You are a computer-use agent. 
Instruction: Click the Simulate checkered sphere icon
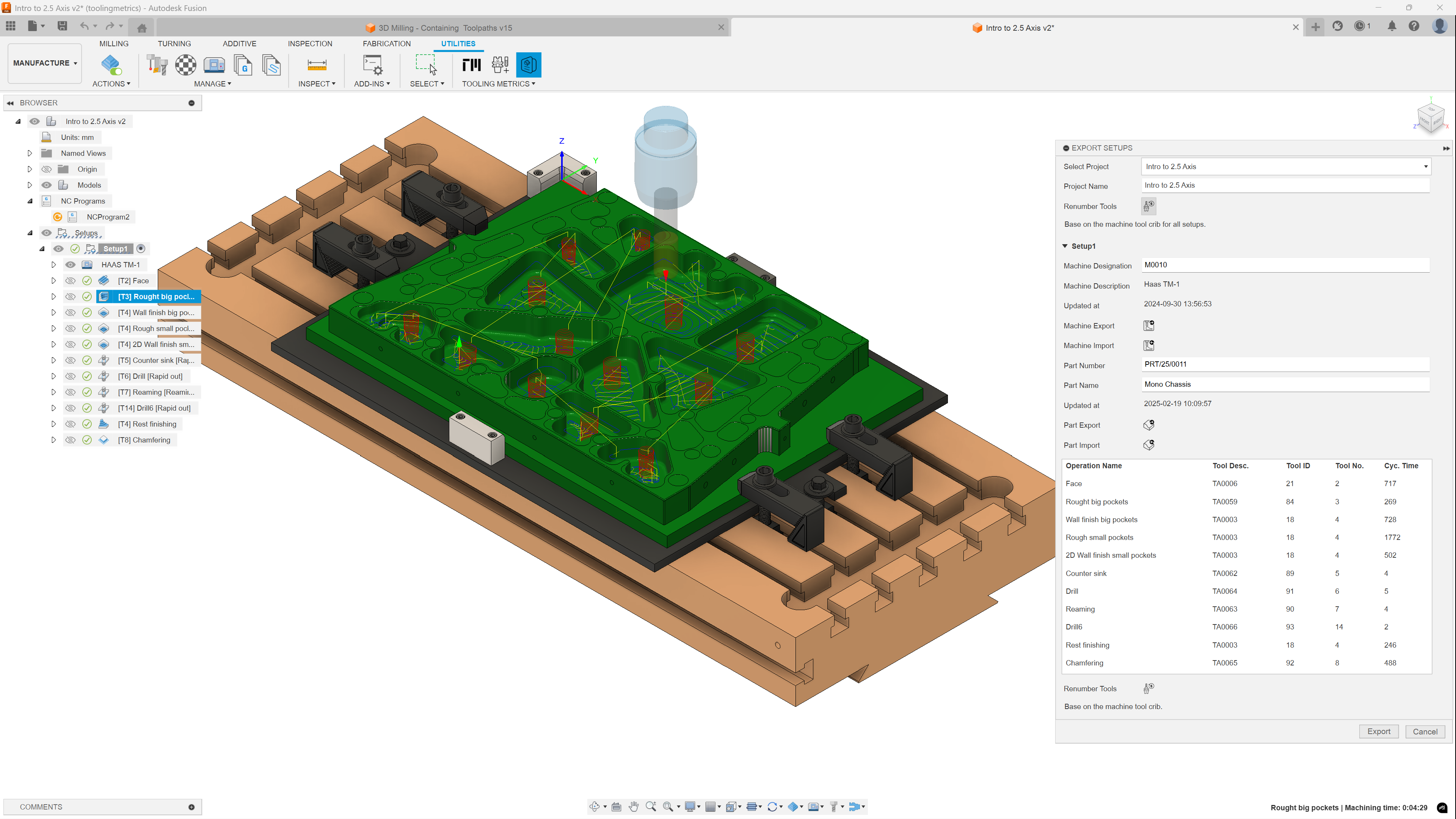pos(185,65)
